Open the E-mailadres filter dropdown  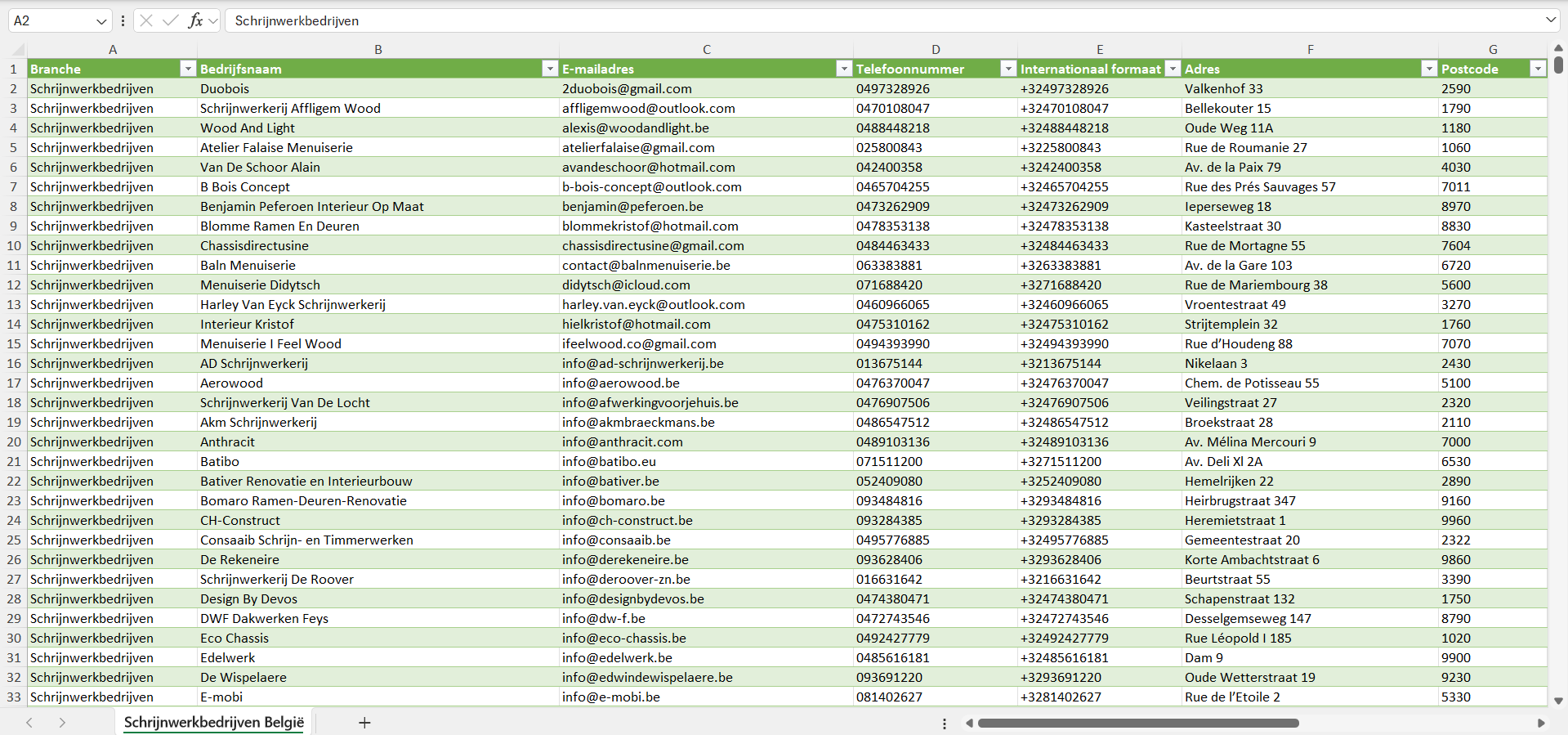click(844, 69)
